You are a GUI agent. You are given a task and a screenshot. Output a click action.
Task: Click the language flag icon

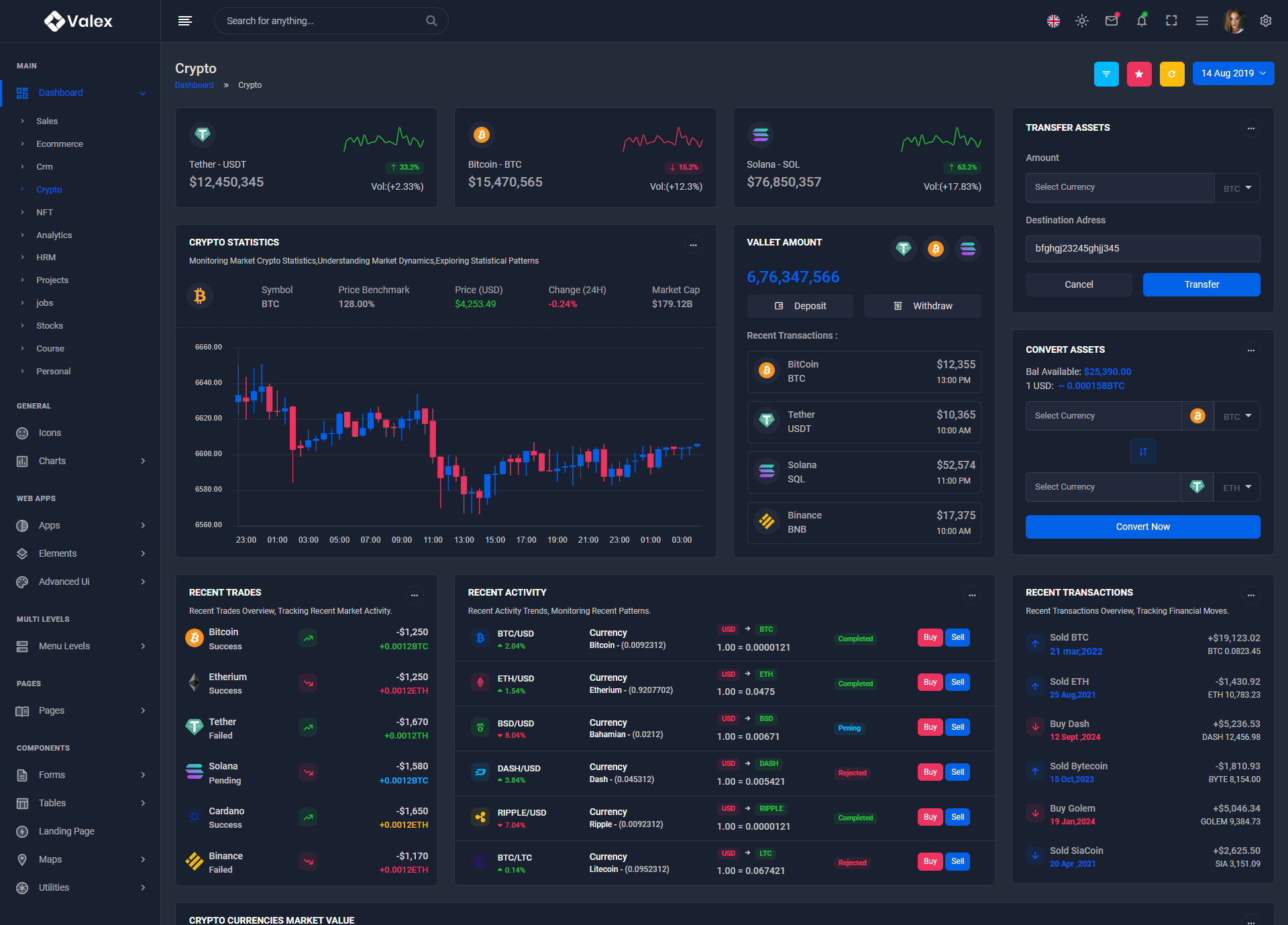point(1053,21)
